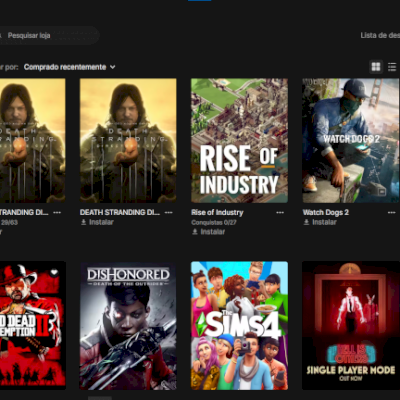Screen dimensions: 400x400
Task: Click the DEATH STRANDING DI... title above Instalar
Action: (x=120, y=212)
